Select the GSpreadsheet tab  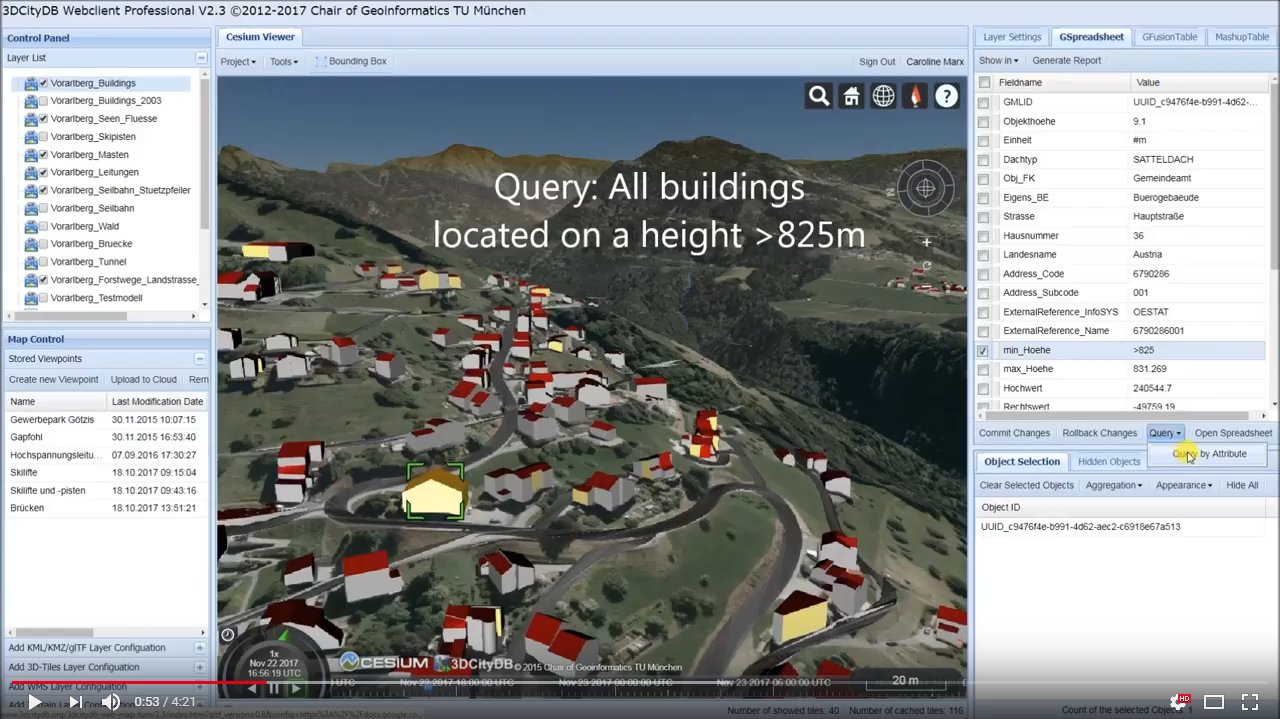(x=1091, y=37)
